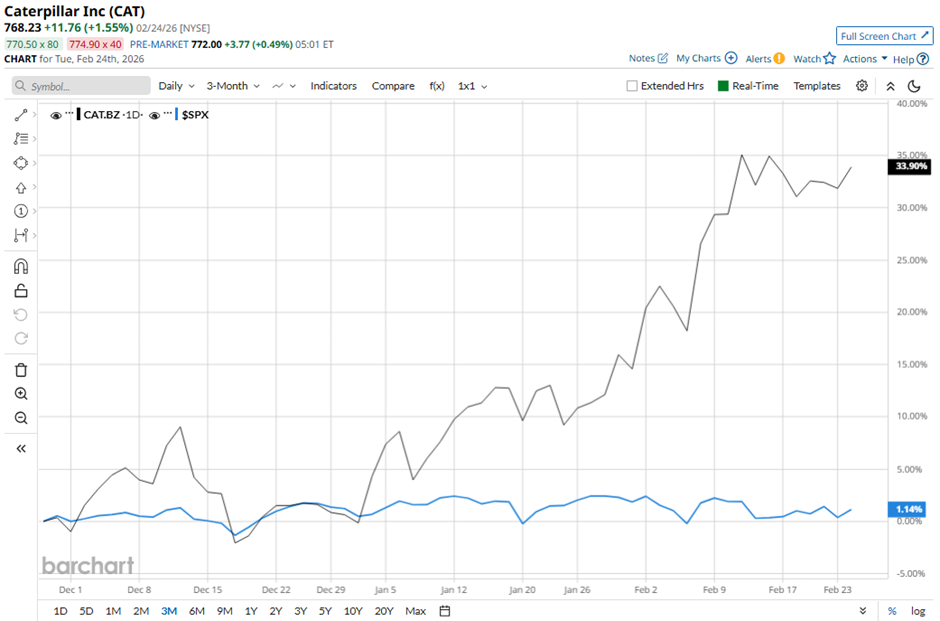Viewport: 940px width, 621px height.
Task: Open Alerts link
Action: click(765, 58)
